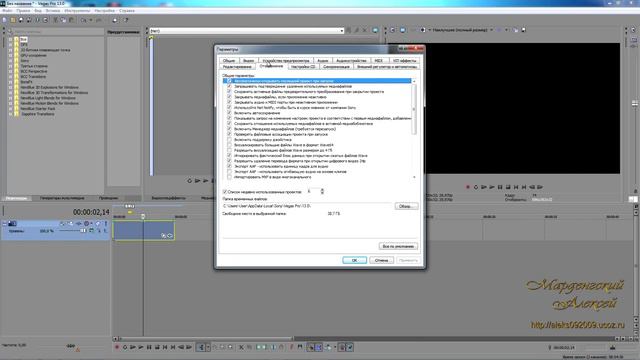The image size is (640, 360).
Task: Open the Инструменты menu
Action: coord(77,11)
